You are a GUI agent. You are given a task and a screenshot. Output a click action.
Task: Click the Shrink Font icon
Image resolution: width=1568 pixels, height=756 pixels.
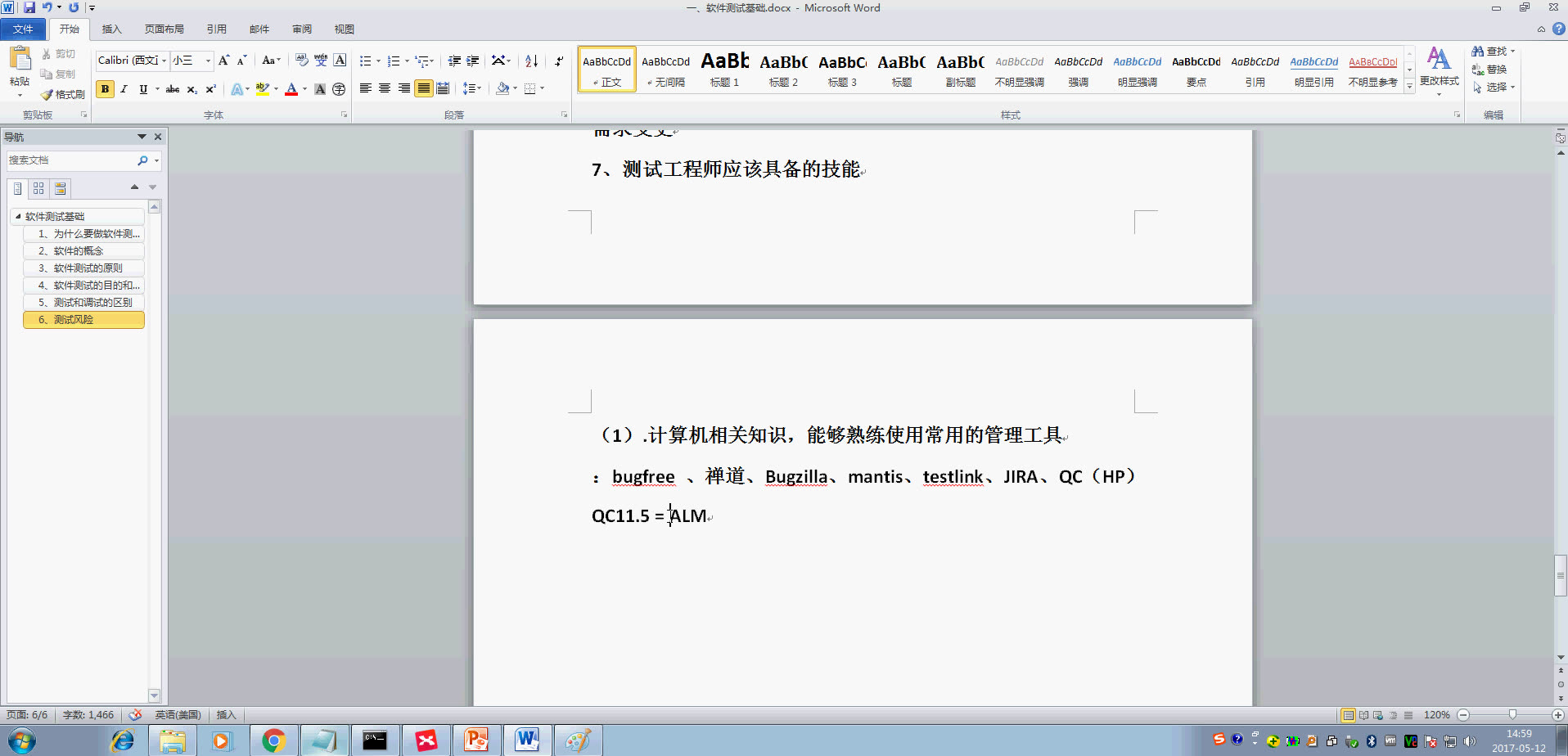click(241, 61)
